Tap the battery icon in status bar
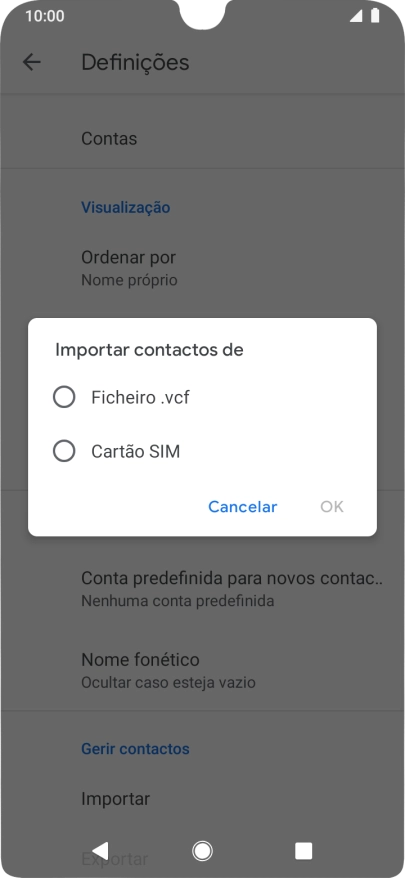The height and width of the screenshot is (878, 405). 375,16
